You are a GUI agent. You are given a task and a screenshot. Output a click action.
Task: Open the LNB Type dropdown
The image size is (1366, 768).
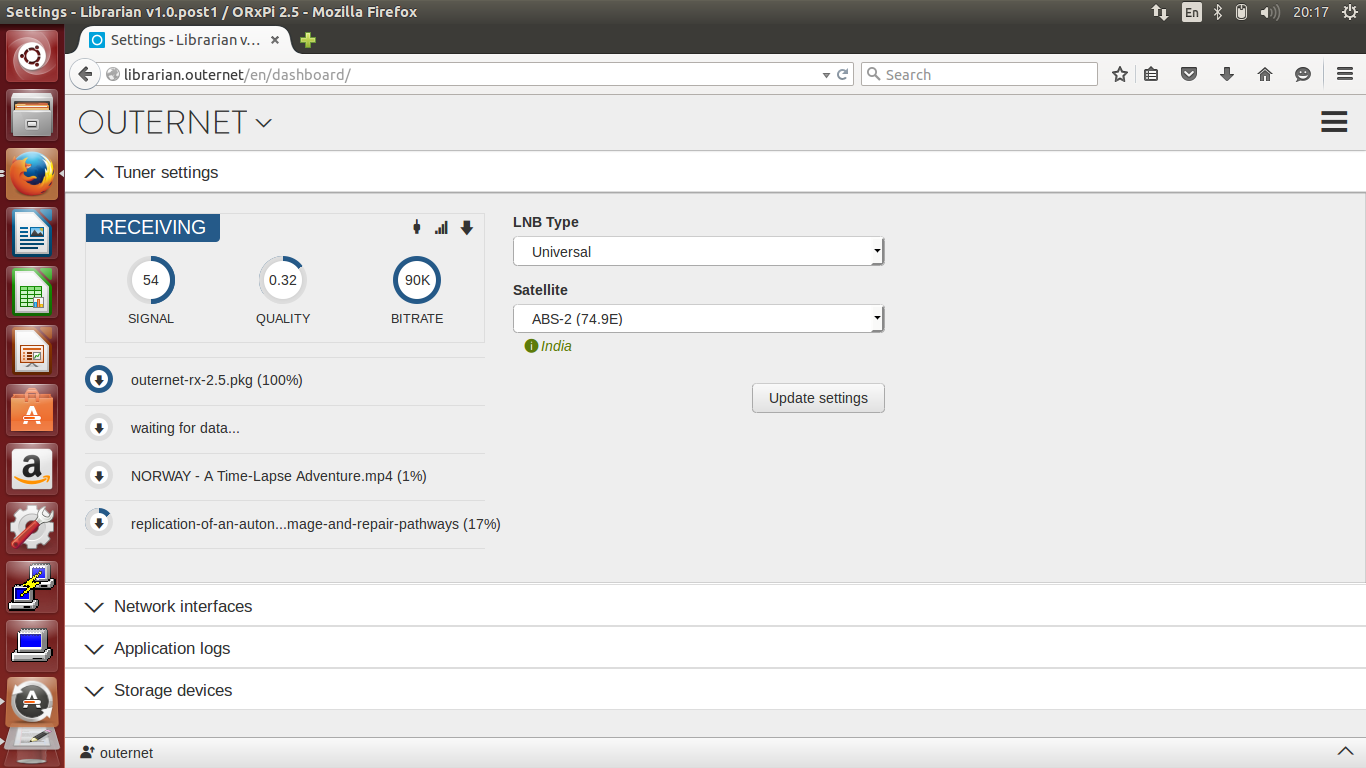pos(698,251)
